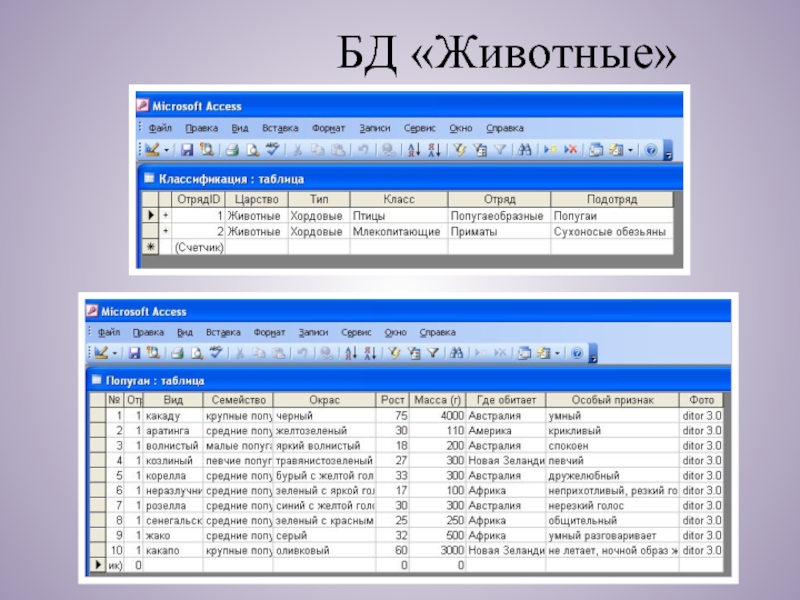Apply the filter funnel in the Попугаи window toolbar
The height and width of the screenshot is (600, 800).
pyautogui.click(x=433, y=353)
